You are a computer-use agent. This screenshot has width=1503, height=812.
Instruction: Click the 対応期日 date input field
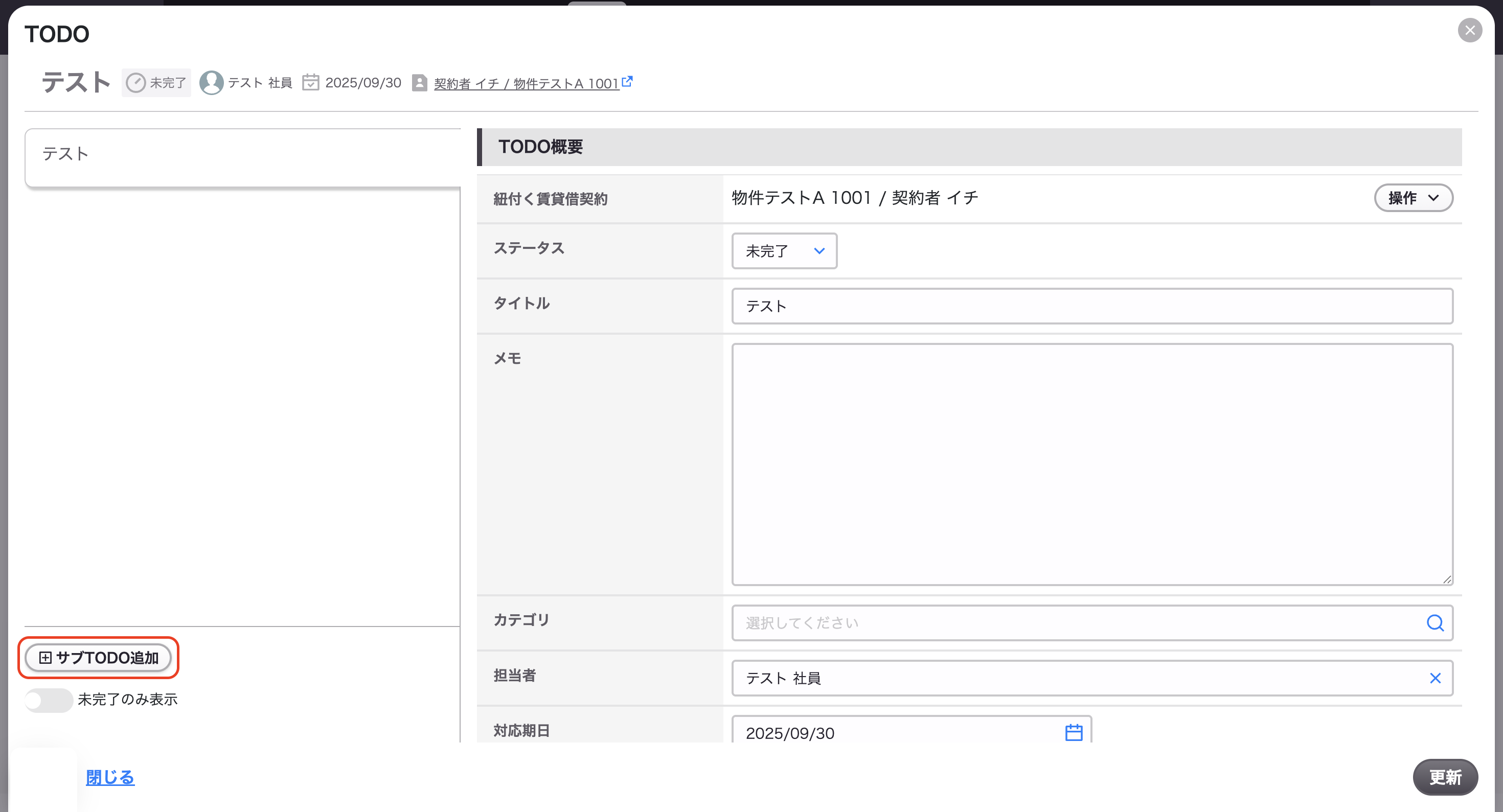912,730
